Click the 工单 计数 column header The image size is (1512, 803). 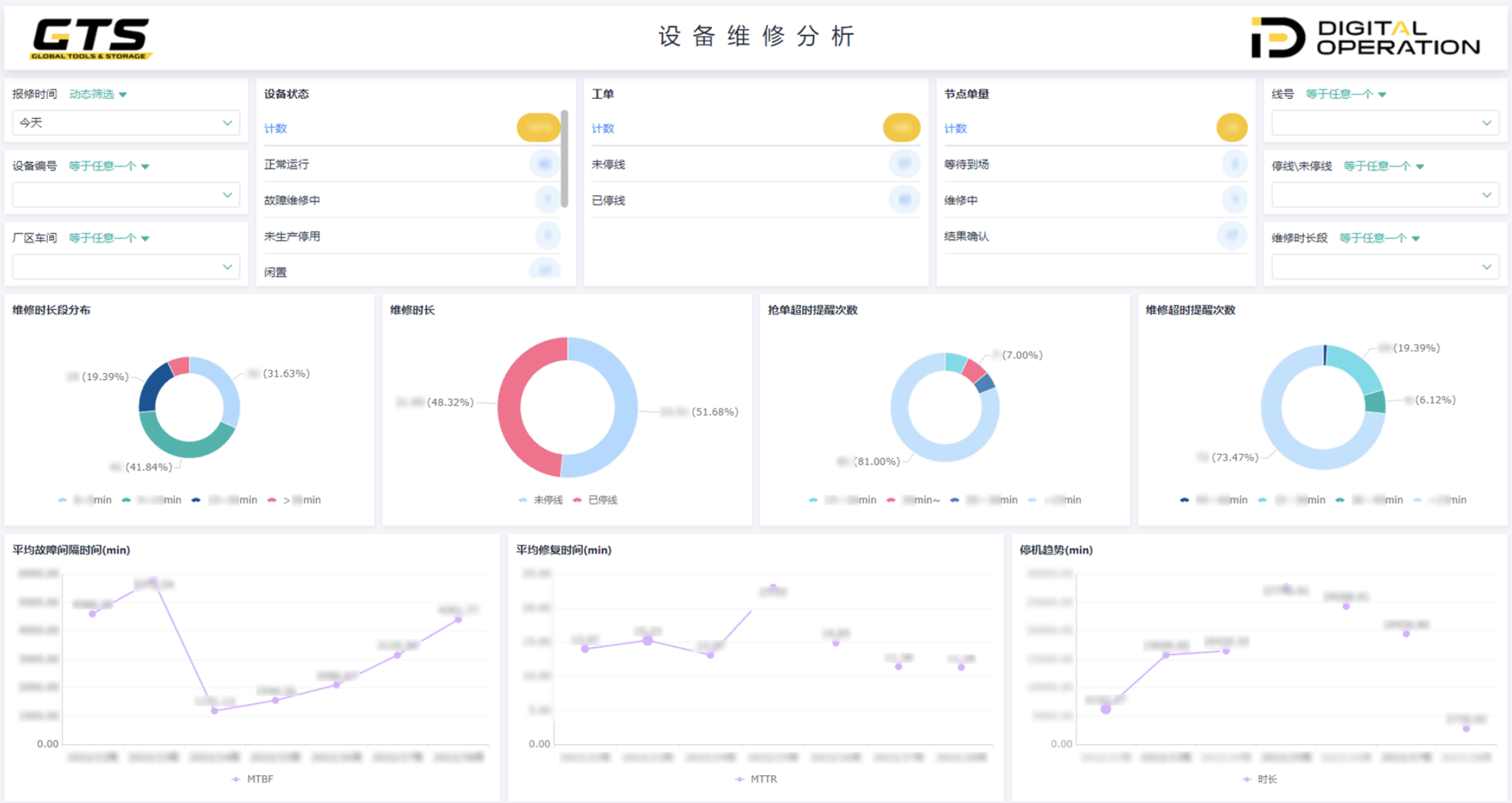[603, 129]
